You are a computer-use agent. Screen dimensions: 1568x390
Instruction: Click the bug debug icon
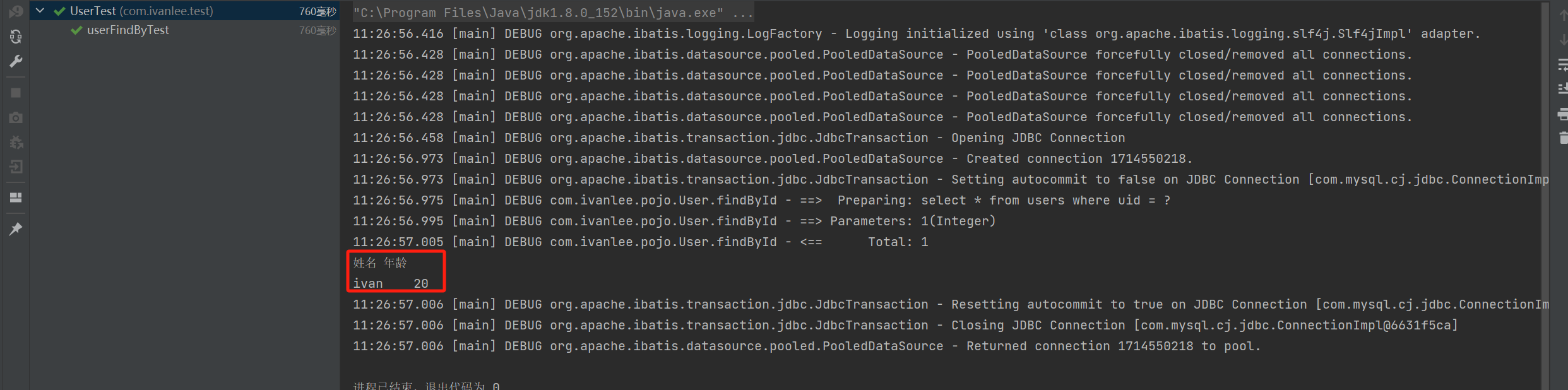point(16,143)
